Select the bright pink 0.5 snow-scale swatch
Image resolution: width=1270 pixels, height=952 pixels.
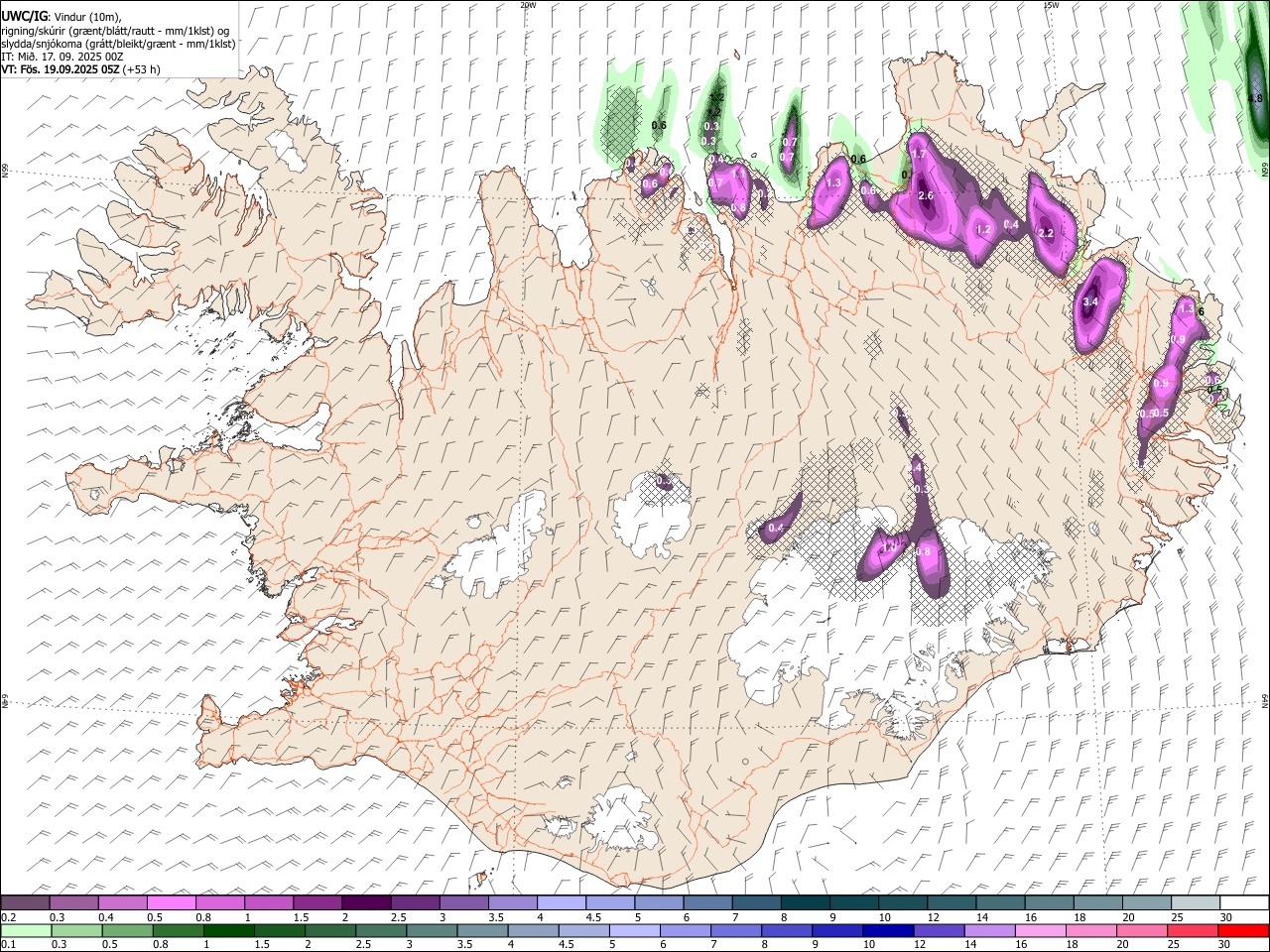(x=171, y=903)
